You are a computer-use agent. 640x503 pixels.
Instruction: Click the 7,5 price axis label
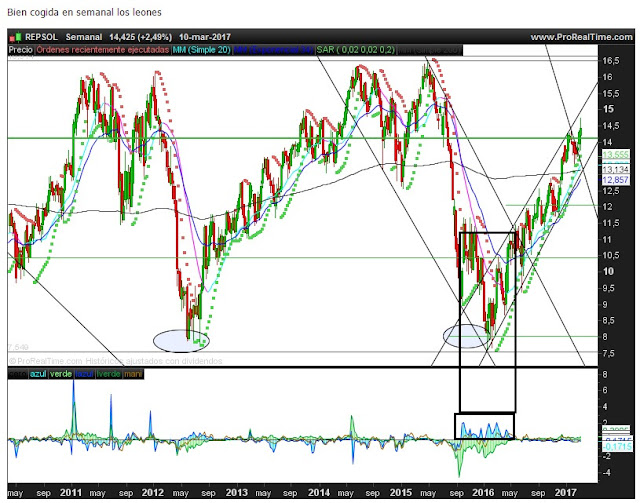(609, 354)
